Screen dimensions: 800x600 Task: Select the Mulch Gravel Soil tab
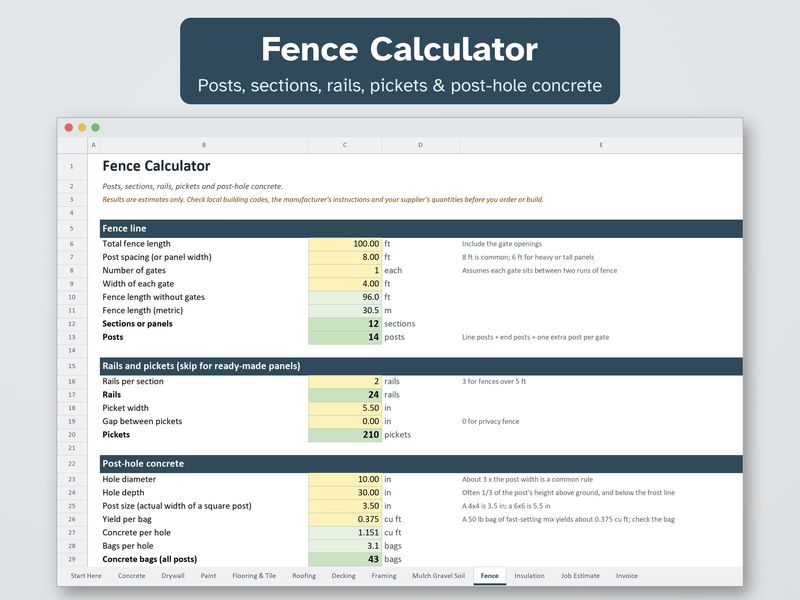[438, 576]
